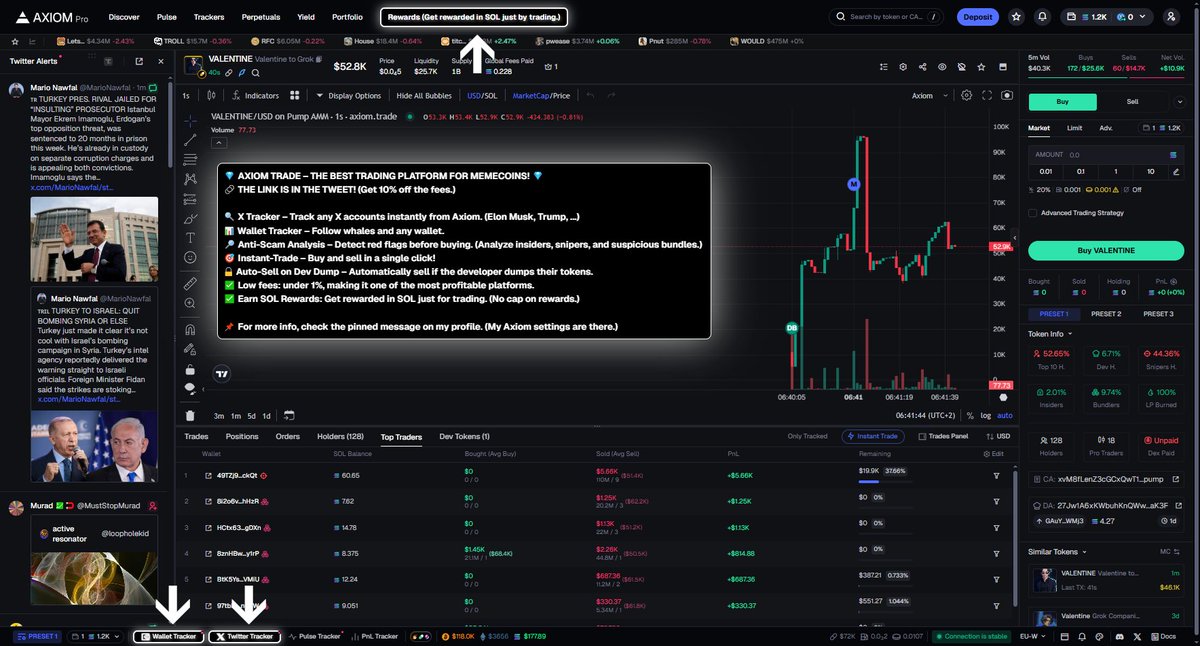
Task: Open the user profile settings icon
Action: [x=1171, y=17]
